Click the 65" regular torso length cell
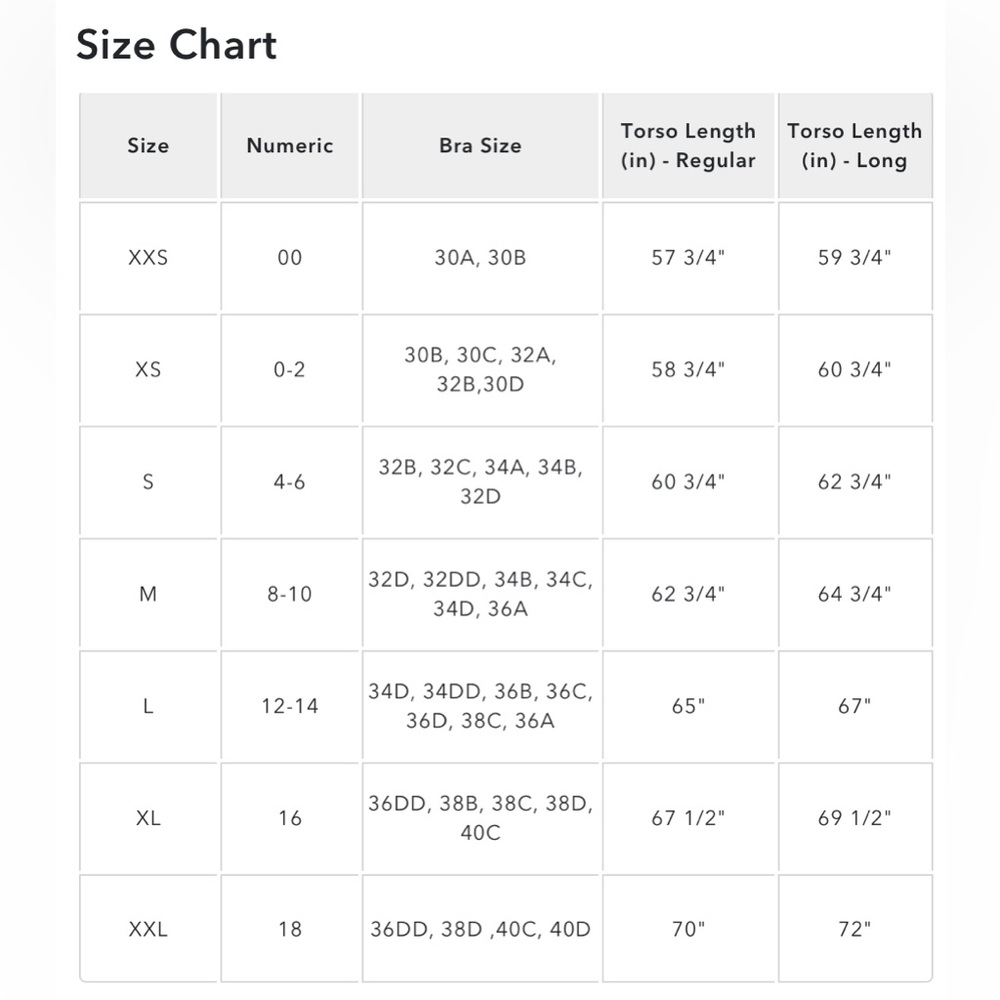The height and width of the screenshot is (1000, 1000). click(688, 705)
